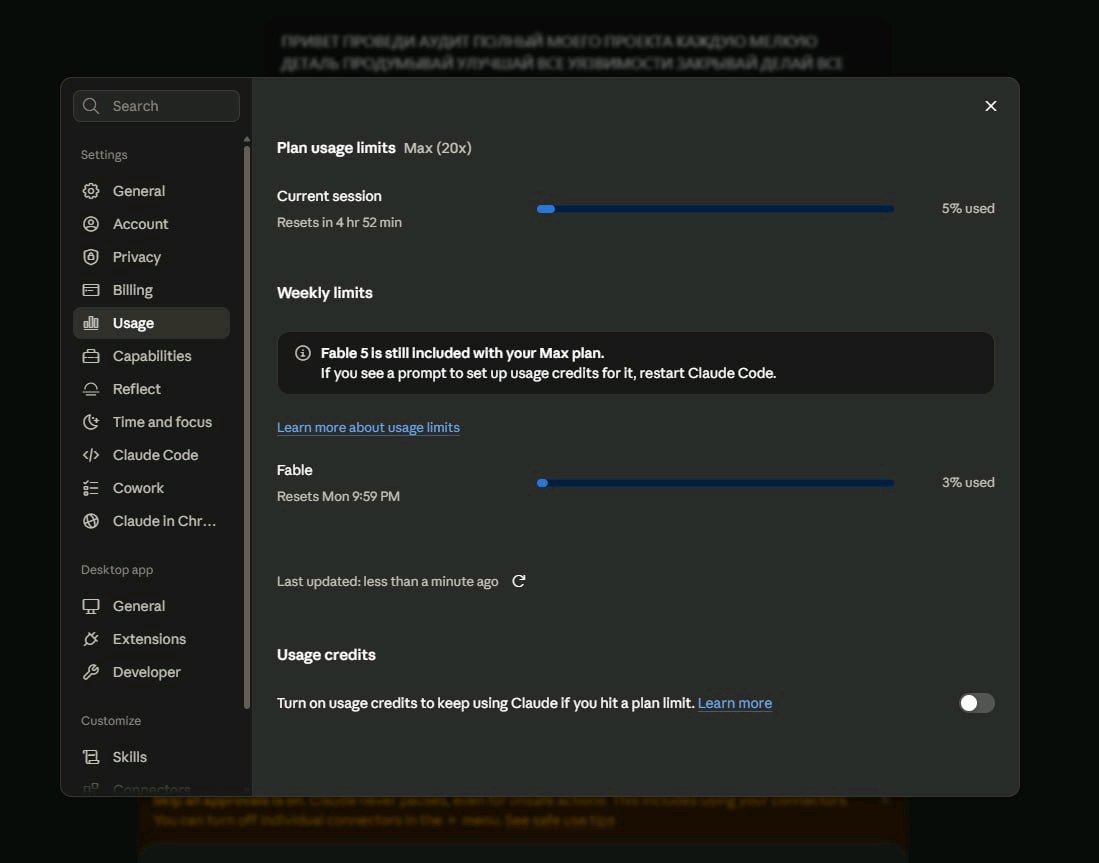1099x863 pixels.
Task: Click the Account person icon
Action: 91,224
